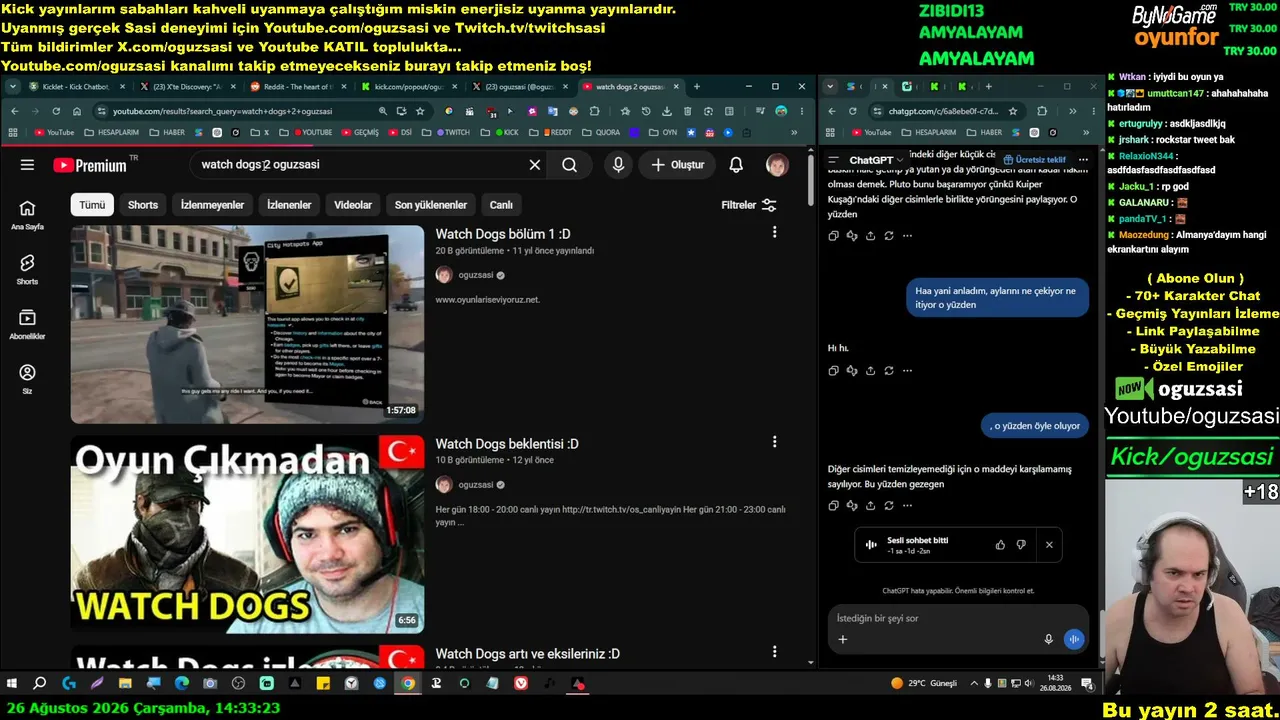Open the weather widget showing 29°C Güneşli
The width and height of the screenshot is (1280, 720).
coord(924,684)
